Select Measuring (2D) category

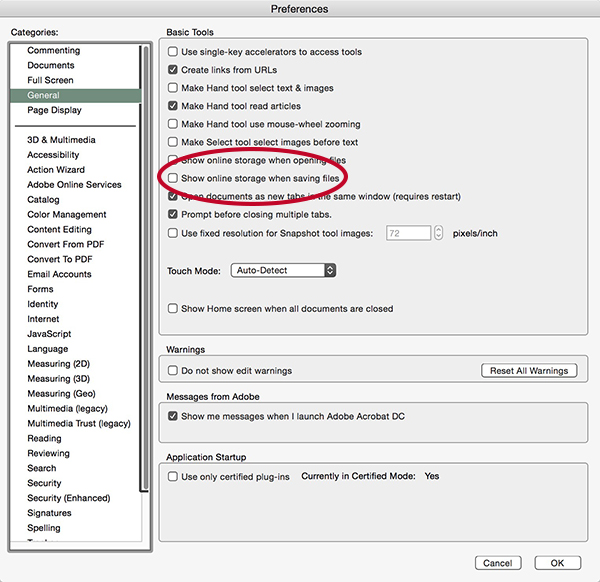[59, 364]
